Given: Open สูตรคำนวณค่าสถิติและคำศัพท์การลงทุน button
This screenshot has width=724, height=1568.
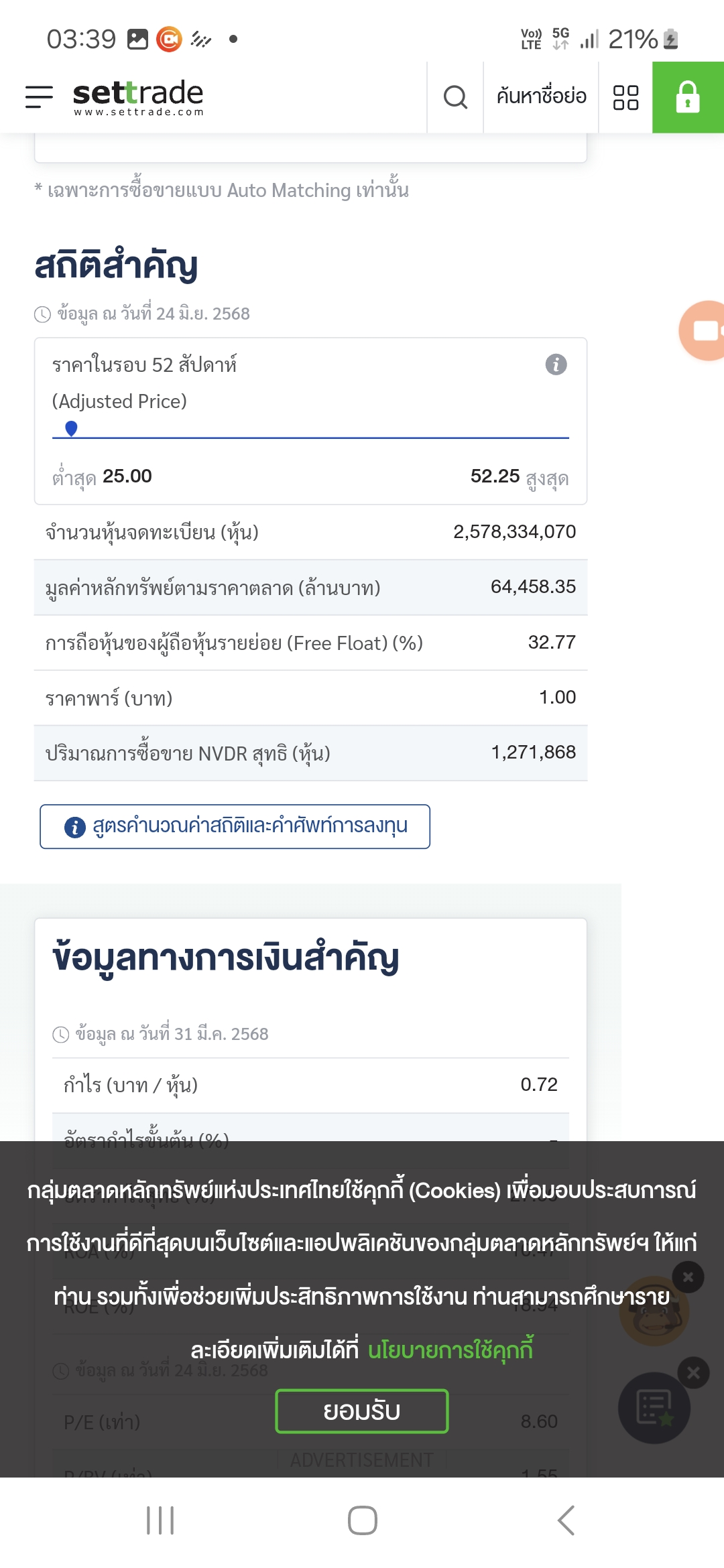Looking at the screenshot, I should pyautogui.click(x=235, y=826).
